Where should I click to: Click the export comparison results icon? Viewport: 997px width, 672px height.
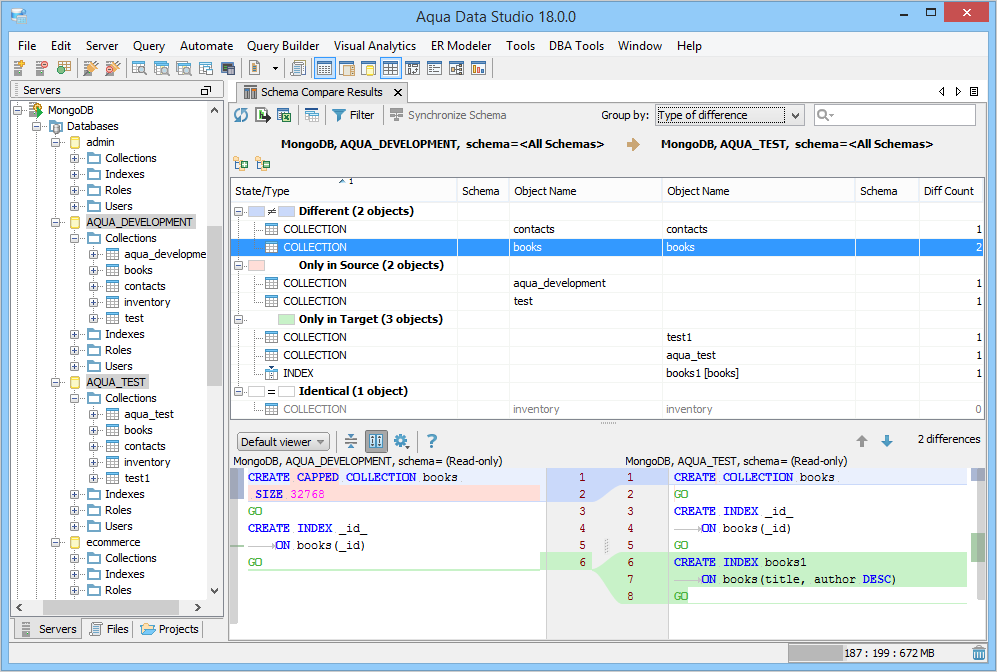pos(263,115)
